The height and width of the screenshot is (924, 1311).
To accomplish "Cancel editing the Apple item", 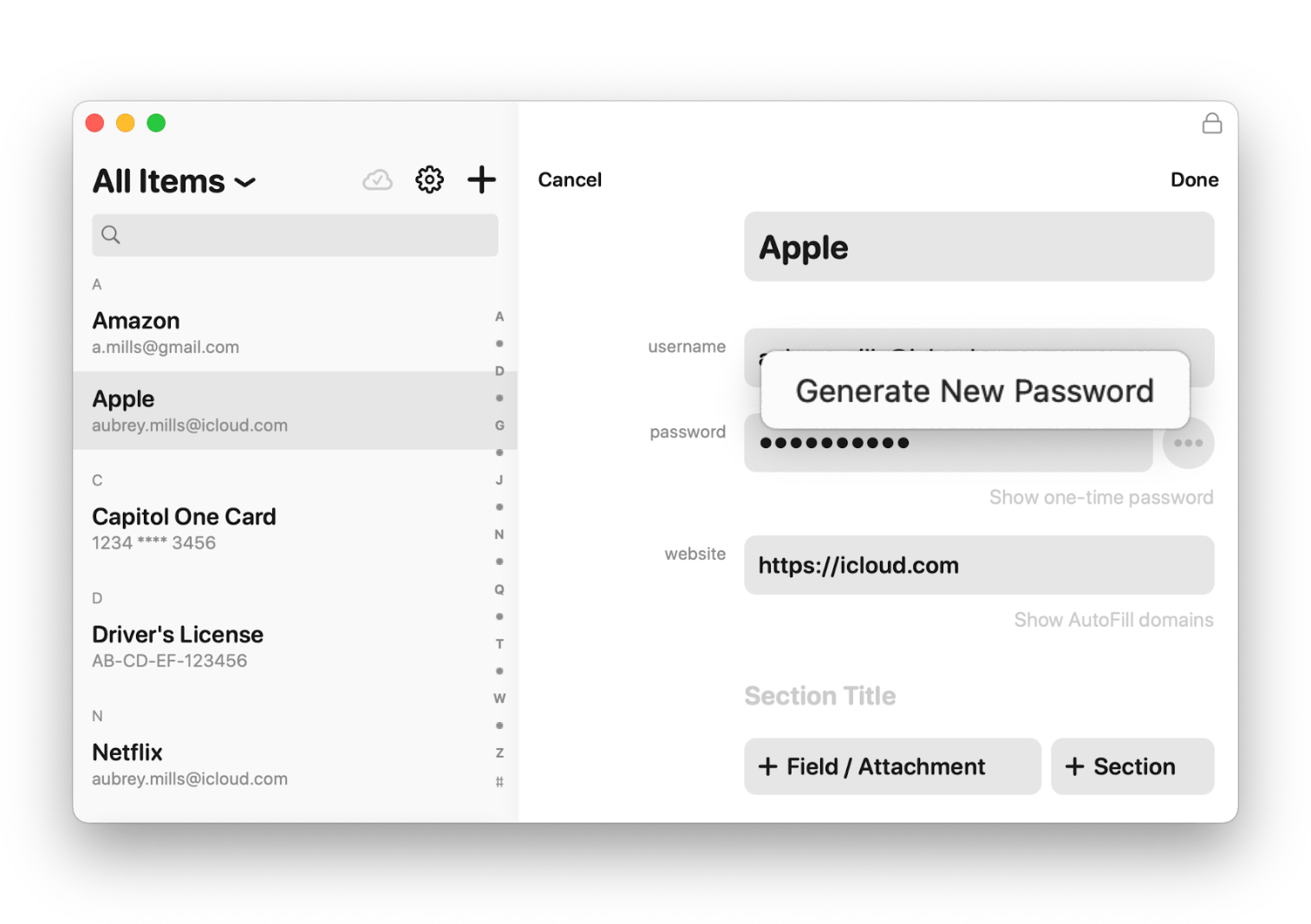I will click(x=570, y=179).
